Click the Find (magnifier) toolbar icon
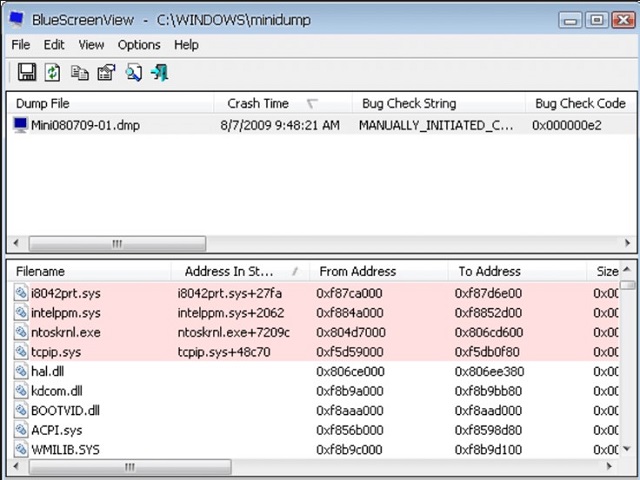This screenshot has width=640, height=480. [x=133, y=72]
